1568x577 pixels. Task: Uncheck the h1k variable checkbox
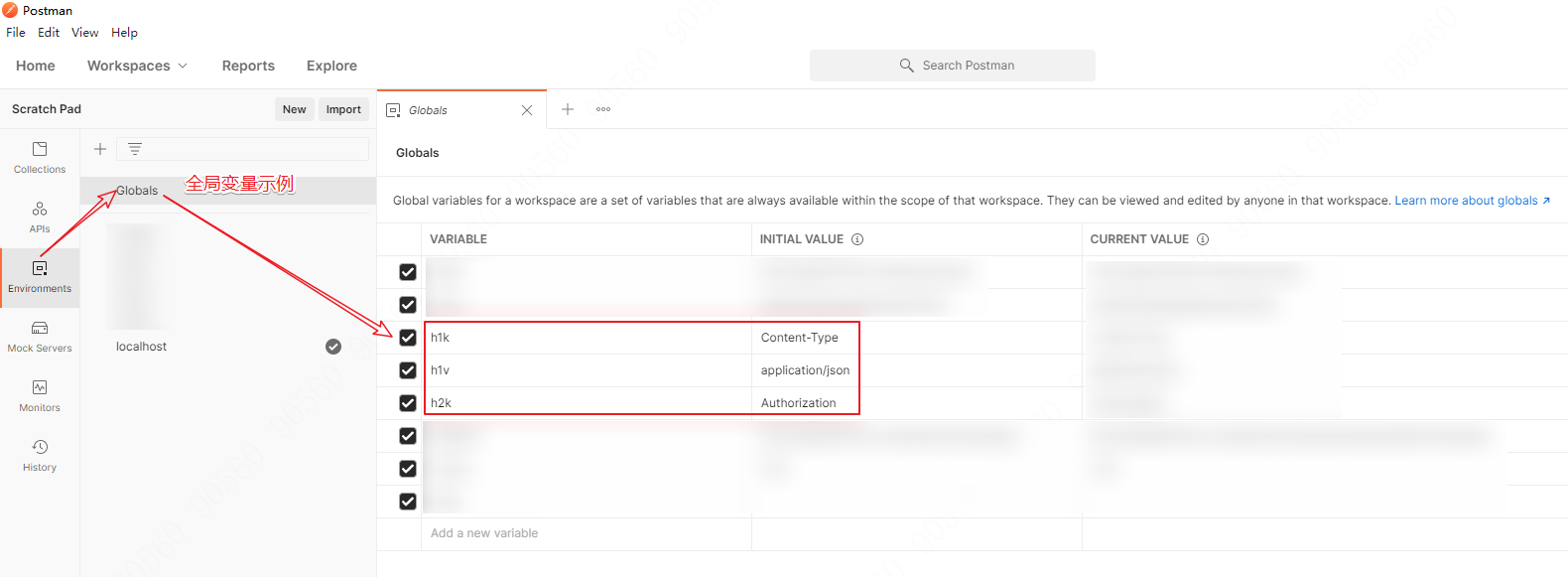(x=408, y=338)
